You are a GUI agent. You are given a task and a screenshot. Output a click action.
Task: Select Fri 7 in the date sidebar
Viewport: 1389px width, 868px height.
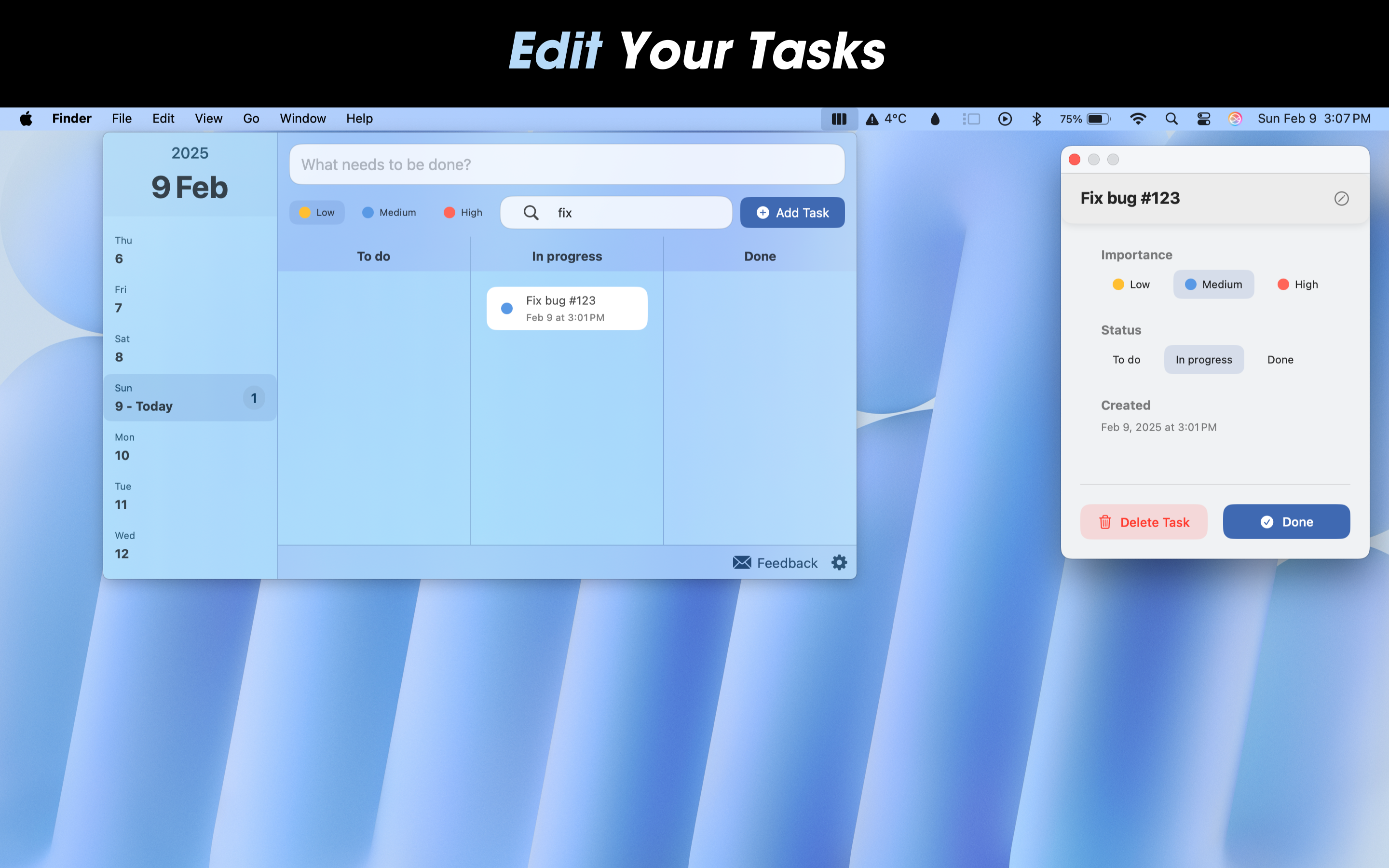click(x=190, y=299)
